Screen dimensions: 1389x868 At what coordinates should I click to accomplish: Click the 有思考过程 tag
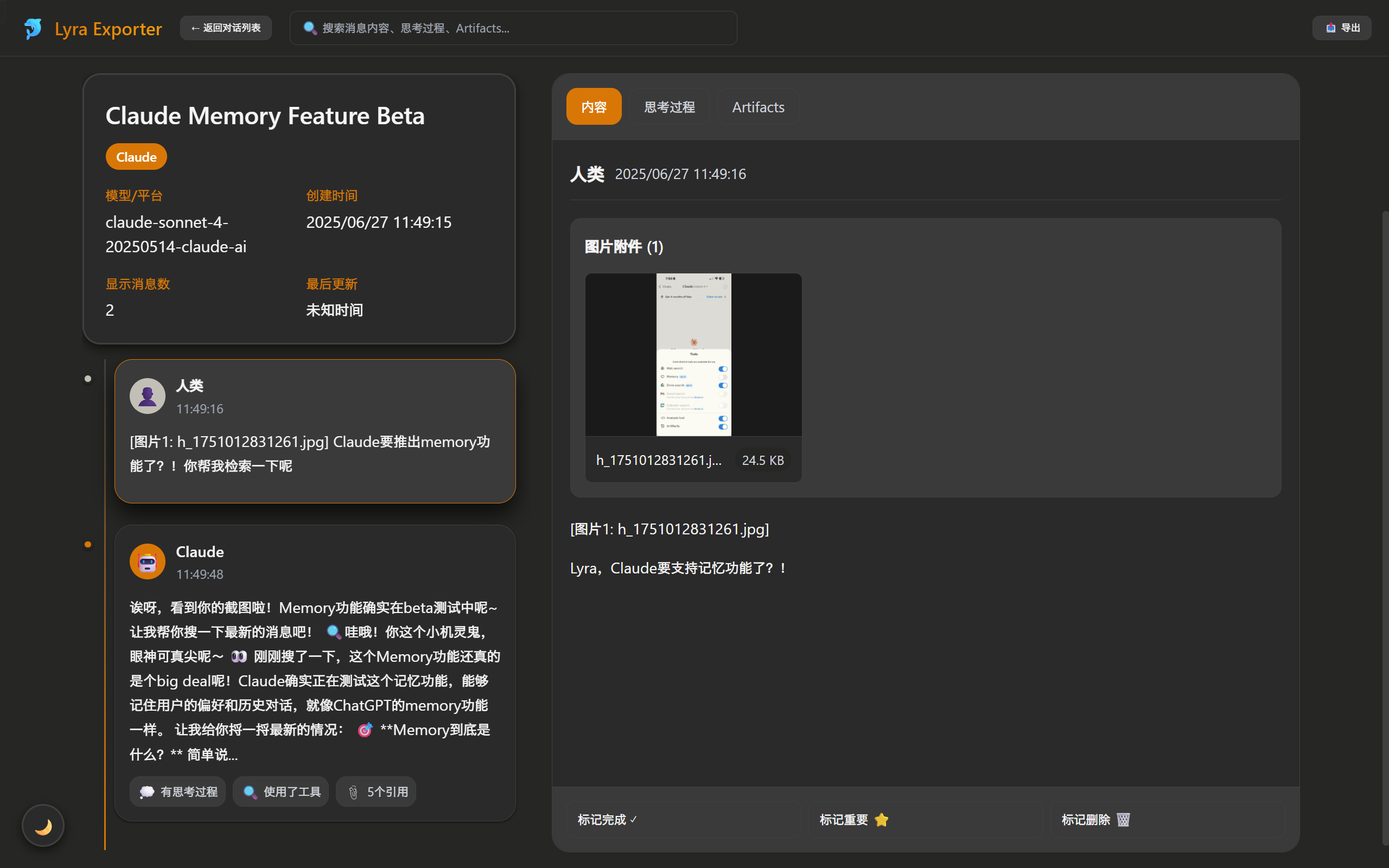177,792
